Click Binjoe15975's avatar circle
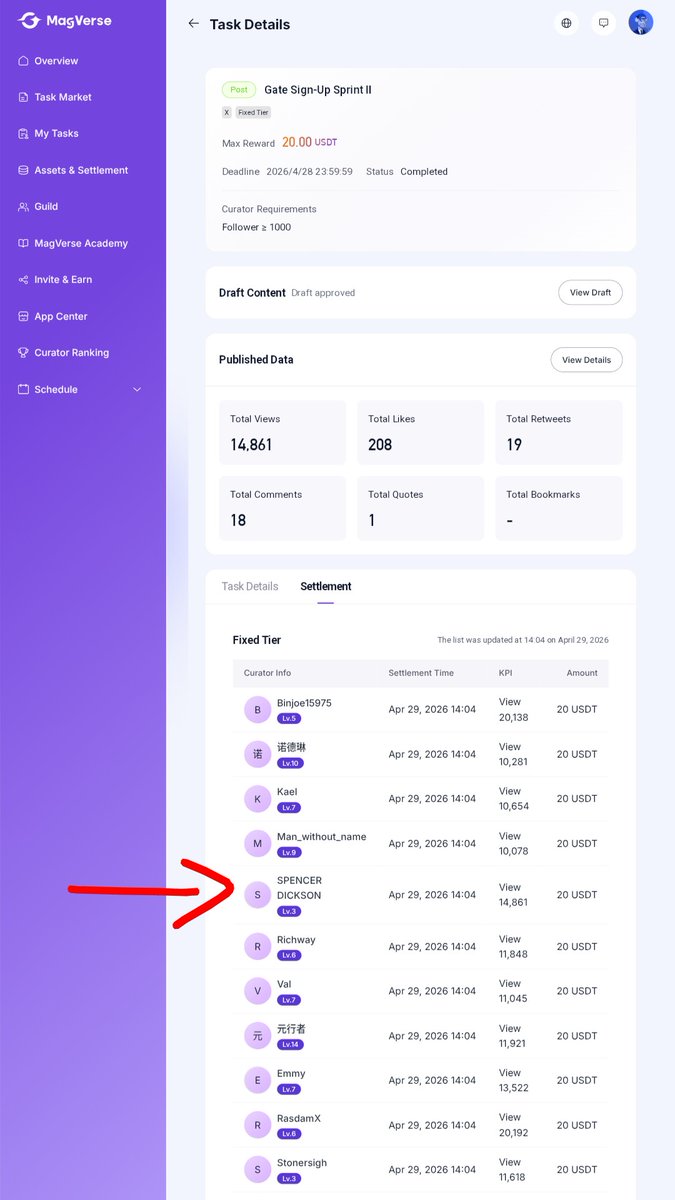This screenshot has width=675, height=1200. pyautogui.click(x=258, y=710)
